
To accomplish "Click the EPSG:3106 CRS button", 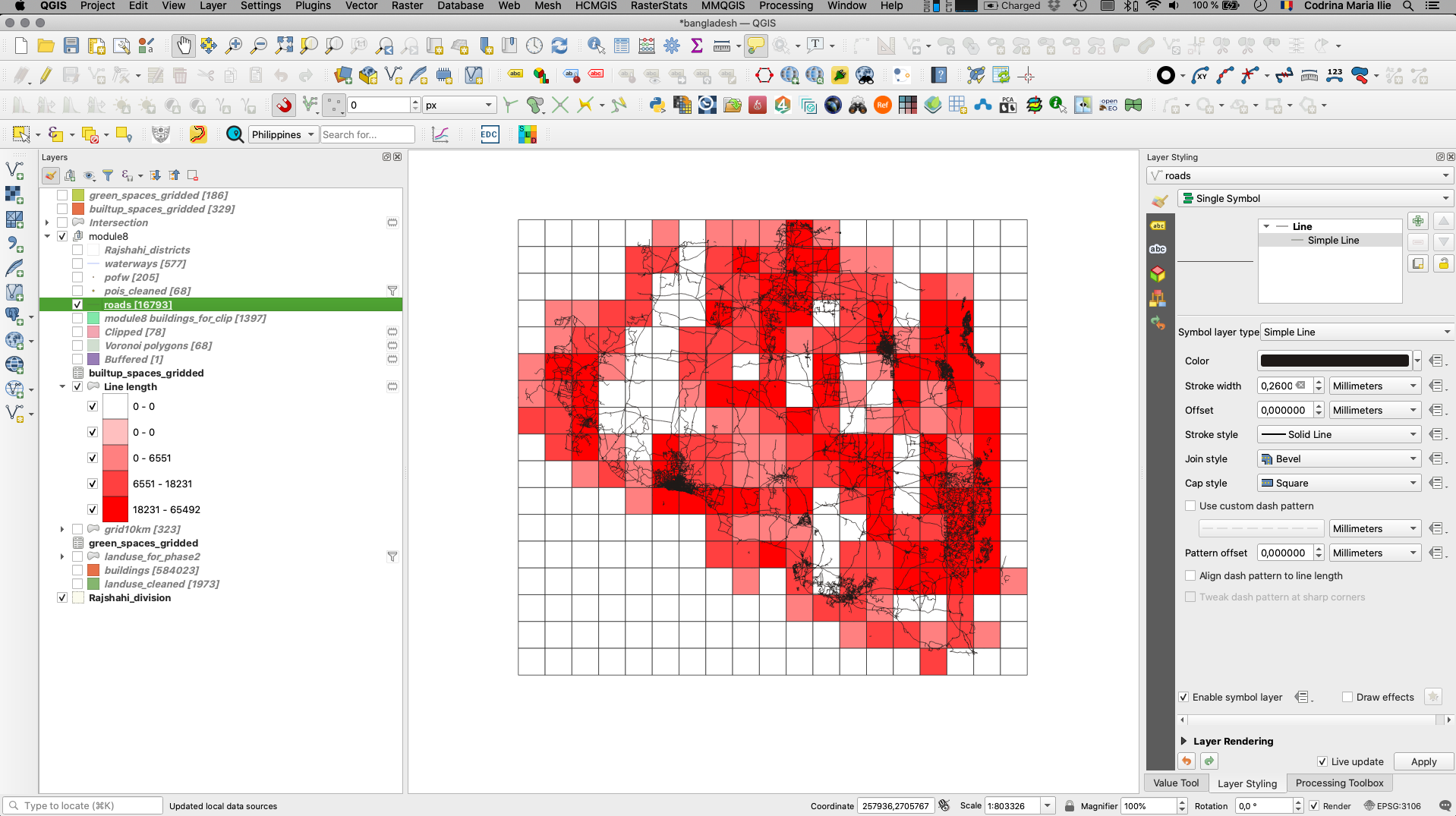I will pos(1392,806).
